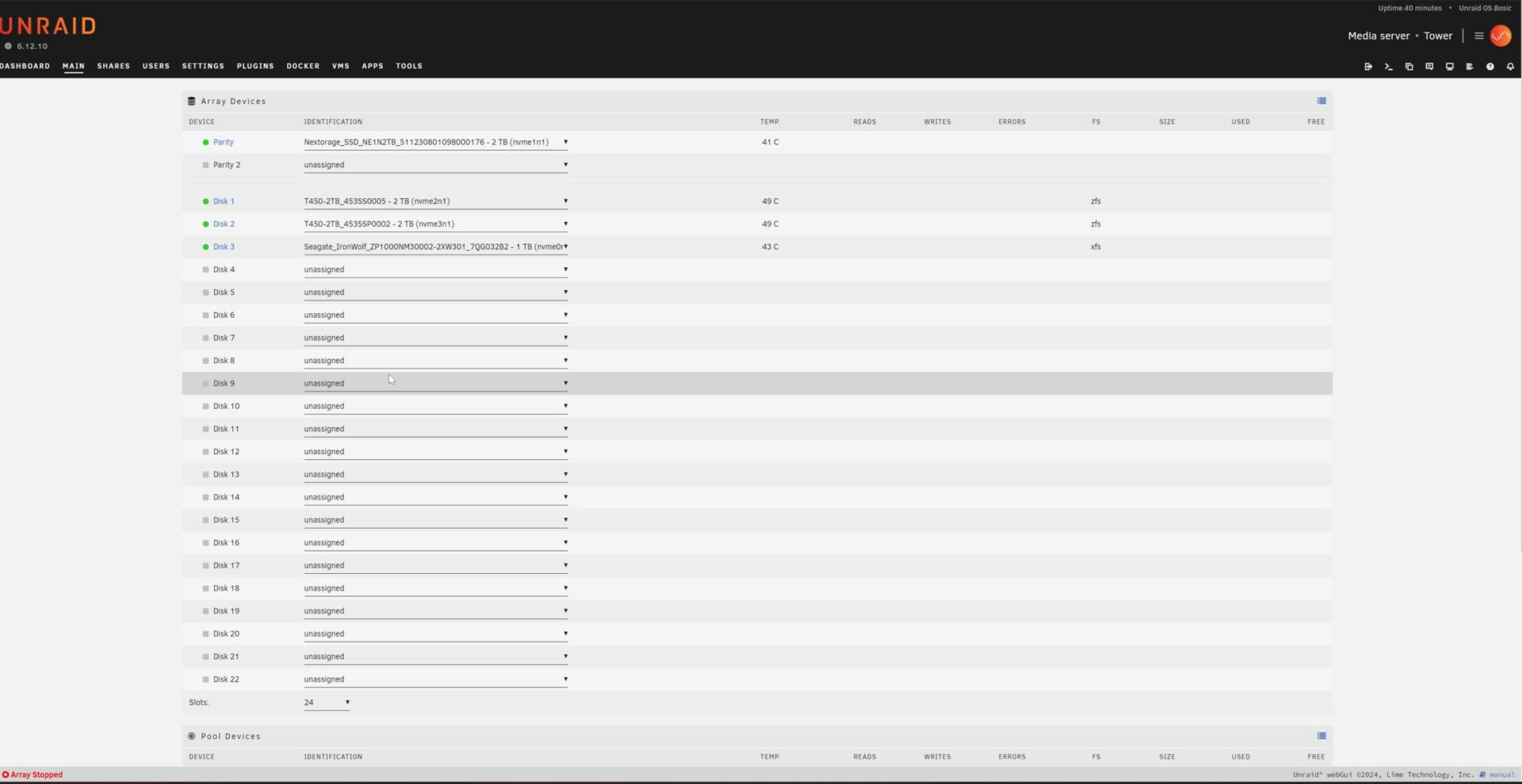Toggle Array Devices table view icon

pos(1321,101)
